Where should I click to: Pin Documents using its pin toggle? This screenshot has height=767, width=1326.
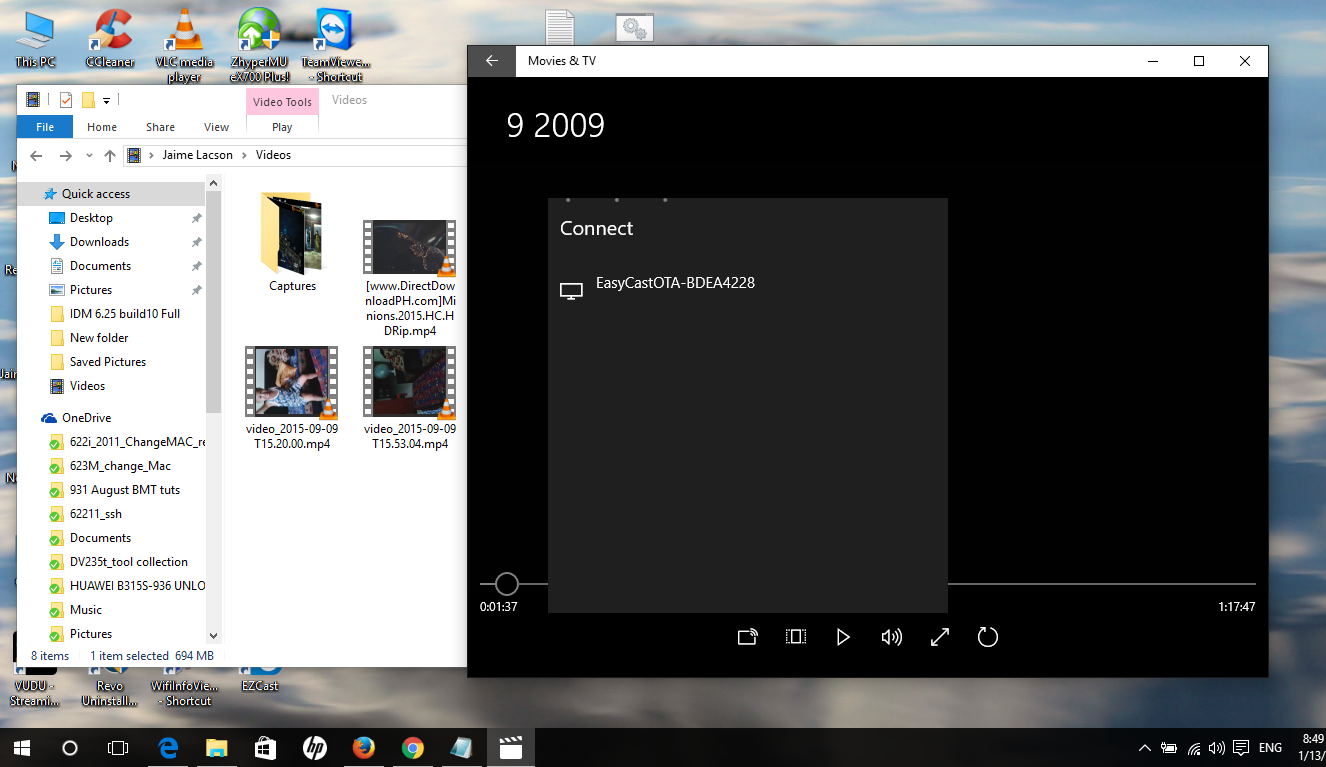click(196, 265)
